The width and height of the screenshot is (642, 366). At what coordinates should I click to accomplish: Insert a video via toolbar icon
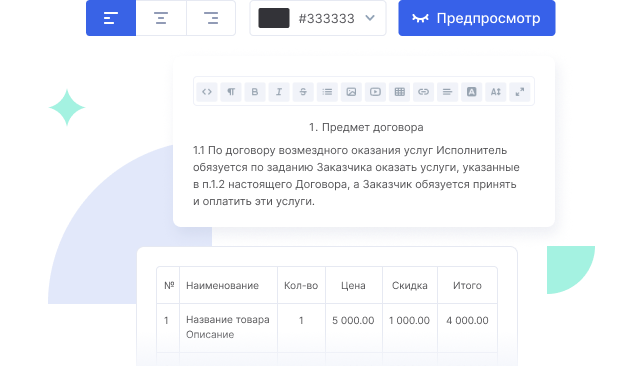coord(375,92)
